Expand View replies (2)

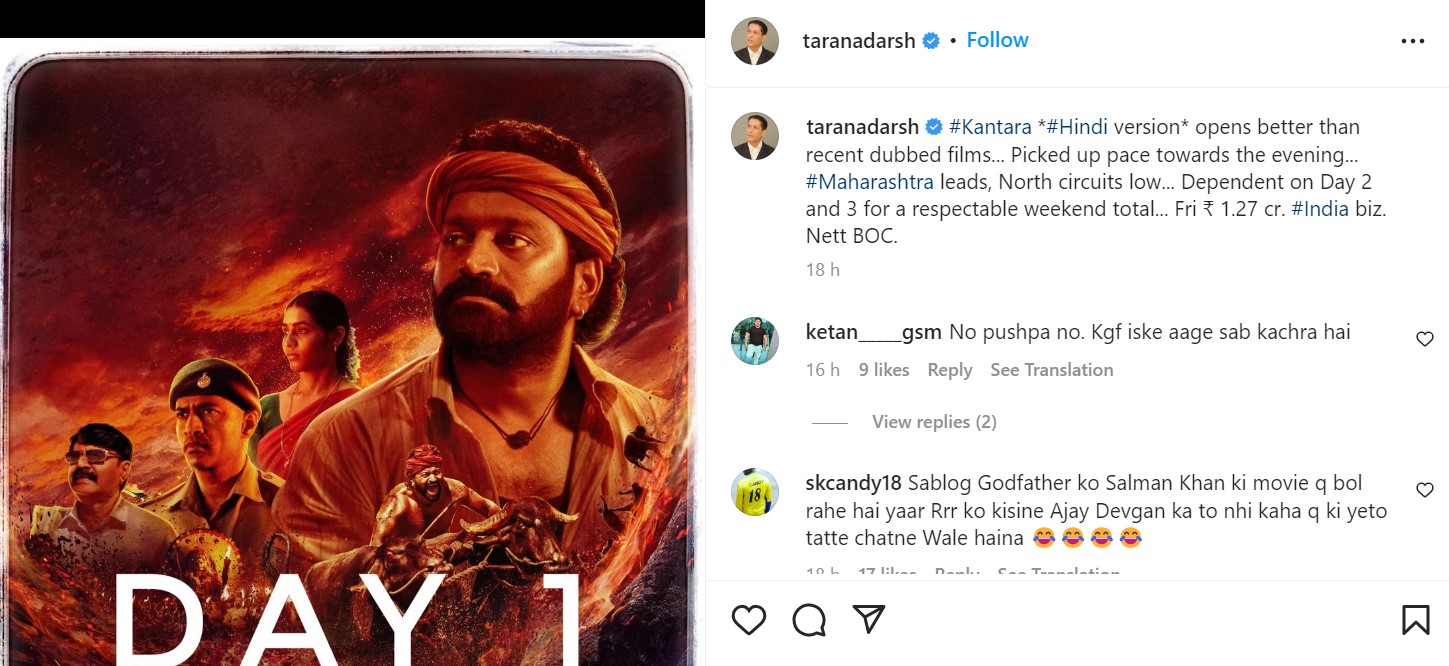934,422
